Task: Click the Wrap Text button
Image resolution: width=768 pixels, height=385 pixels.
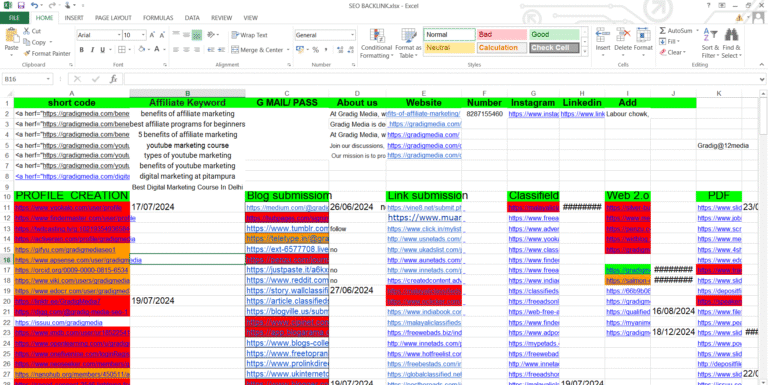Action: pyautogui.click(x=249, y=35)
